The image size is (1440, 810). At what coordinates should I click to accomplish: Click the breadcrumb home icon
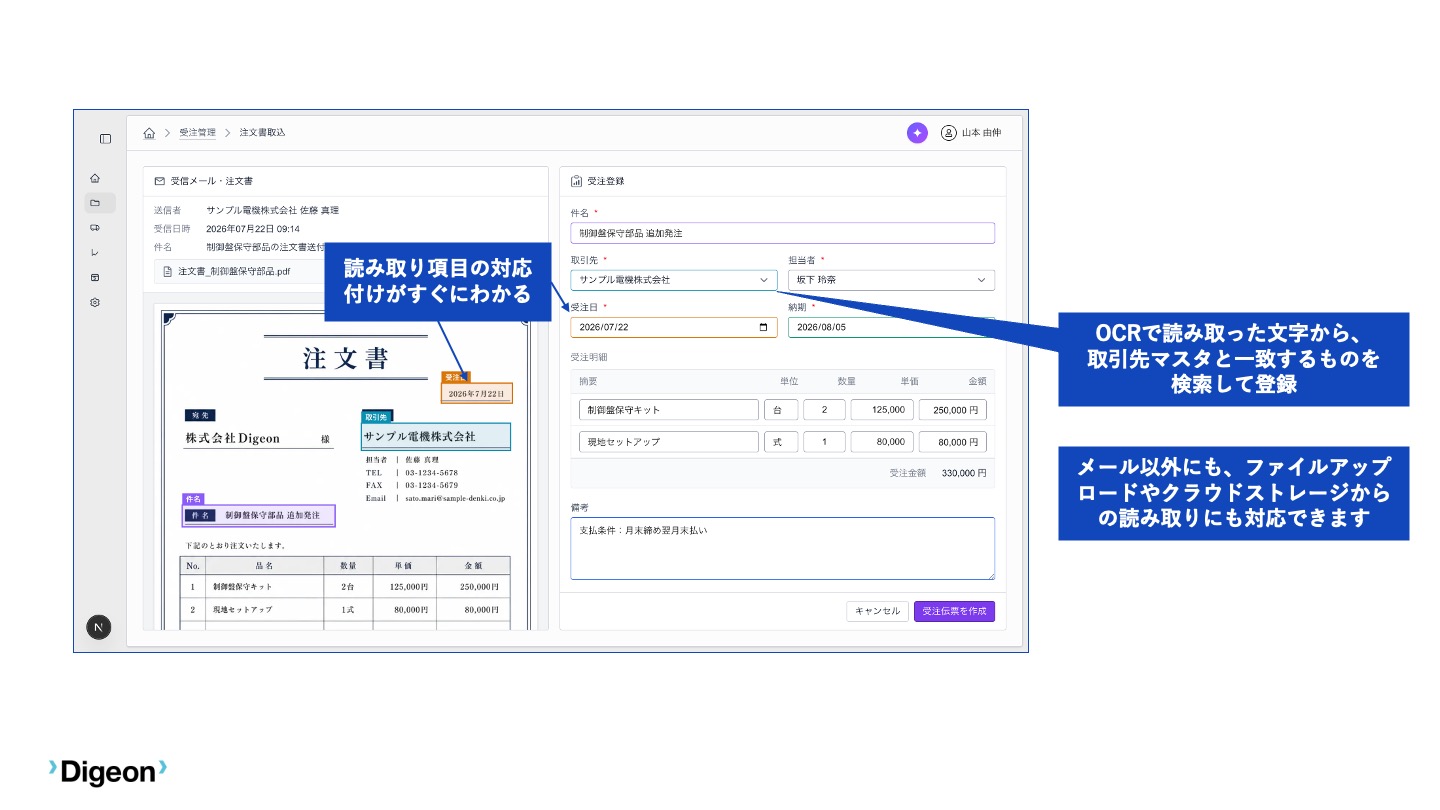149,133
